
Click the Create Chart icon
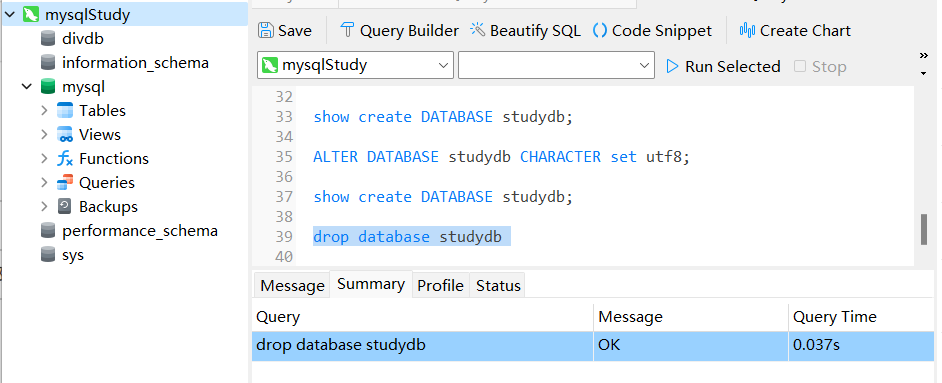coord(747,29)
